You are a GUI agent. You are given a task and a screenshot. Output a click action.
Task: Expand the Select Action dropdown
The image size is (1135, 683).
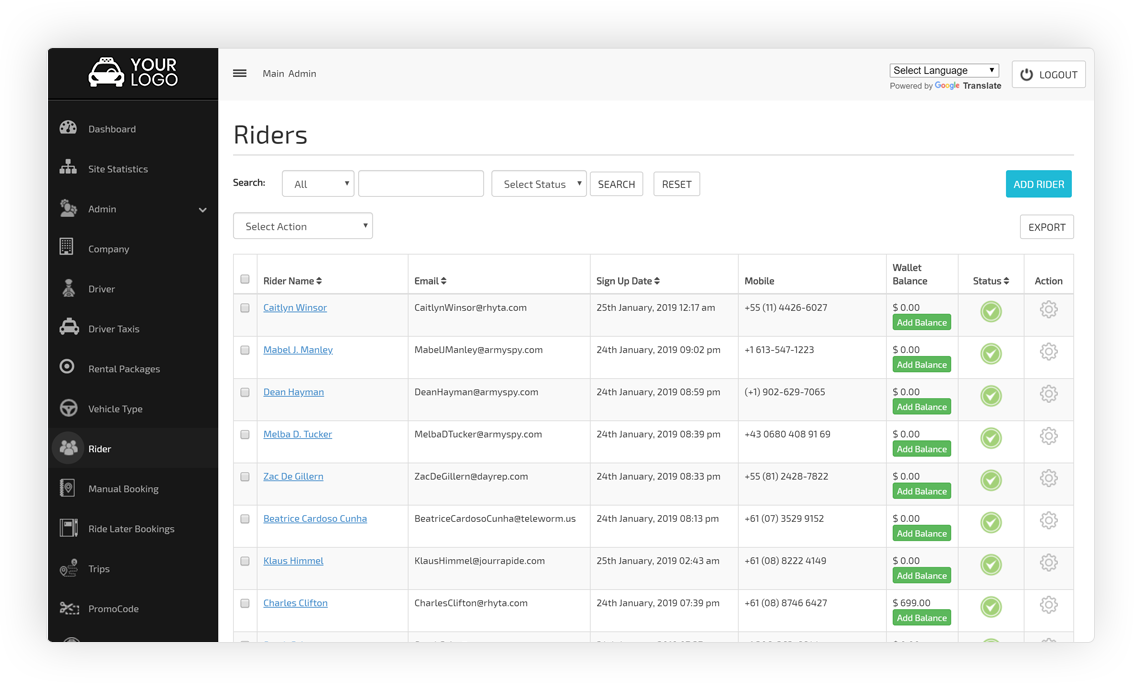tap(302, 226)
